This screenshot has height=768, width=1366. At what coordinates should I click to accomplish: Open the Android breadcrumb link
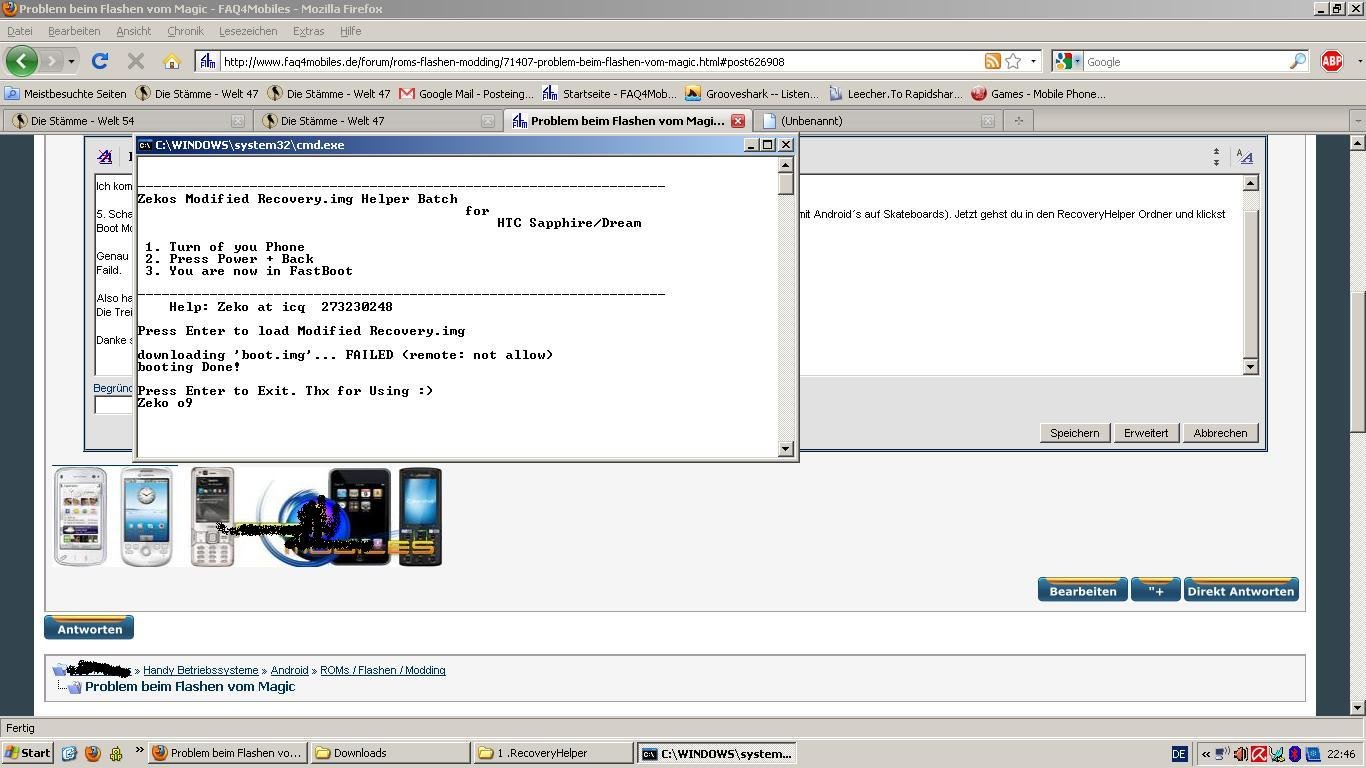(289, 670)
